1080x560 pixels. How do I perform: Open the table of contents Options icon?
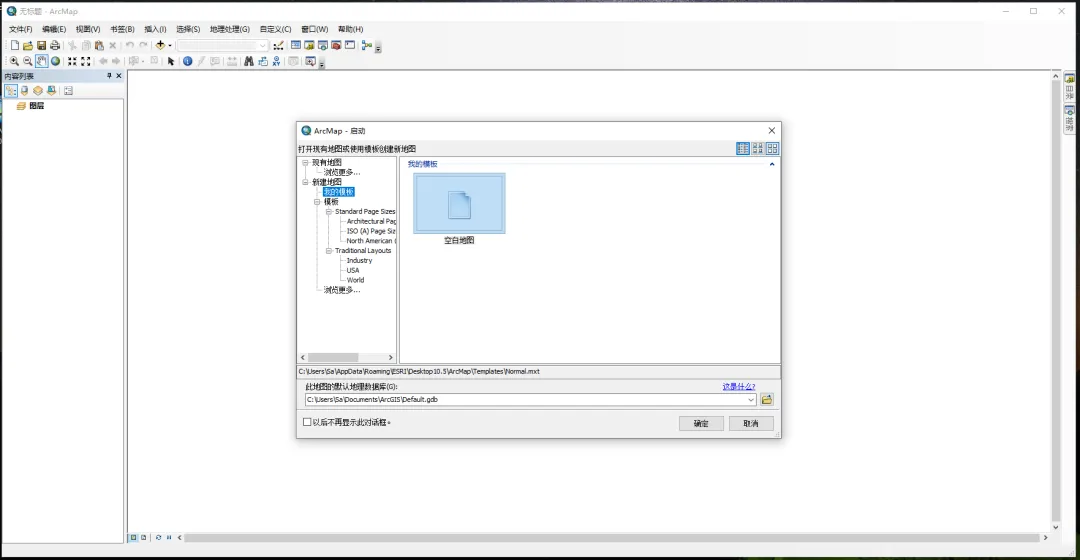[68, 91]
